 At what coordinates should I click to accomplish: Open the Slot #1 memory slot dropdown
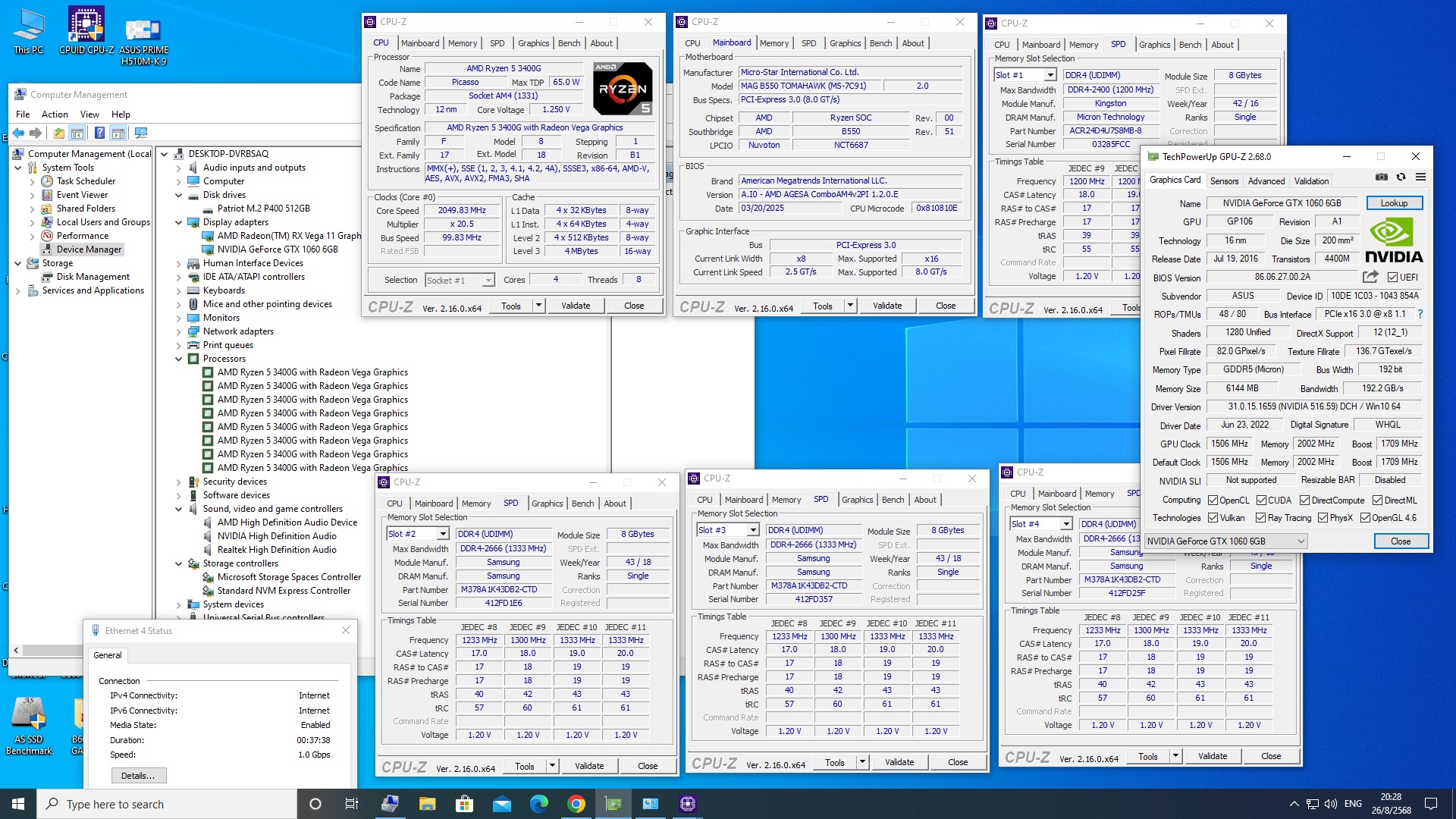pyautogui.click(x=1050, y=75)
